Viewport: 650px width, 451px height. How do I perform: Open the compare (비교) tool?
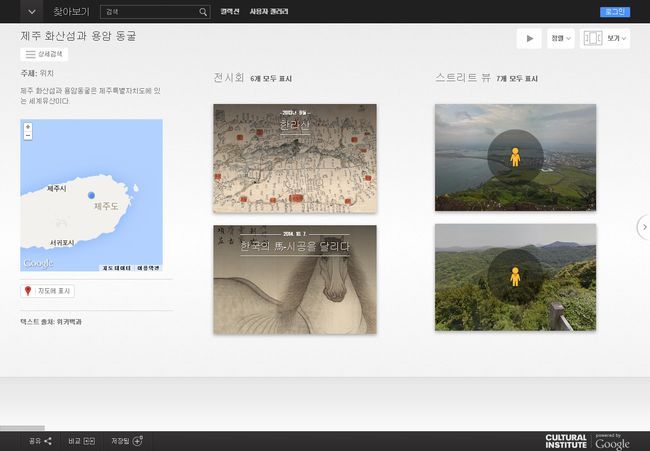point(81,440)
